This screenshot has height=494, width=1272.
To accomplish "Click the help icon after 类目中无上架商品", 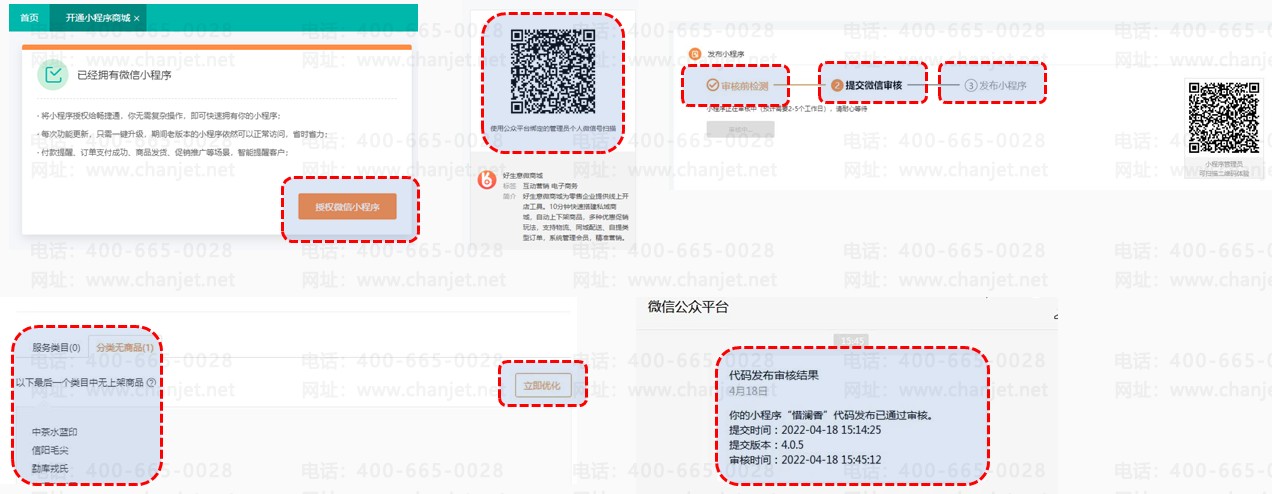I will (151, 382).
